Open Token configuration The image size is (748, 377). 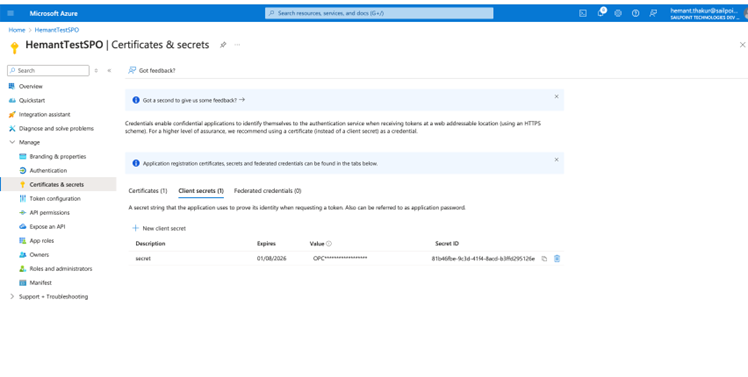coord(55,199)
